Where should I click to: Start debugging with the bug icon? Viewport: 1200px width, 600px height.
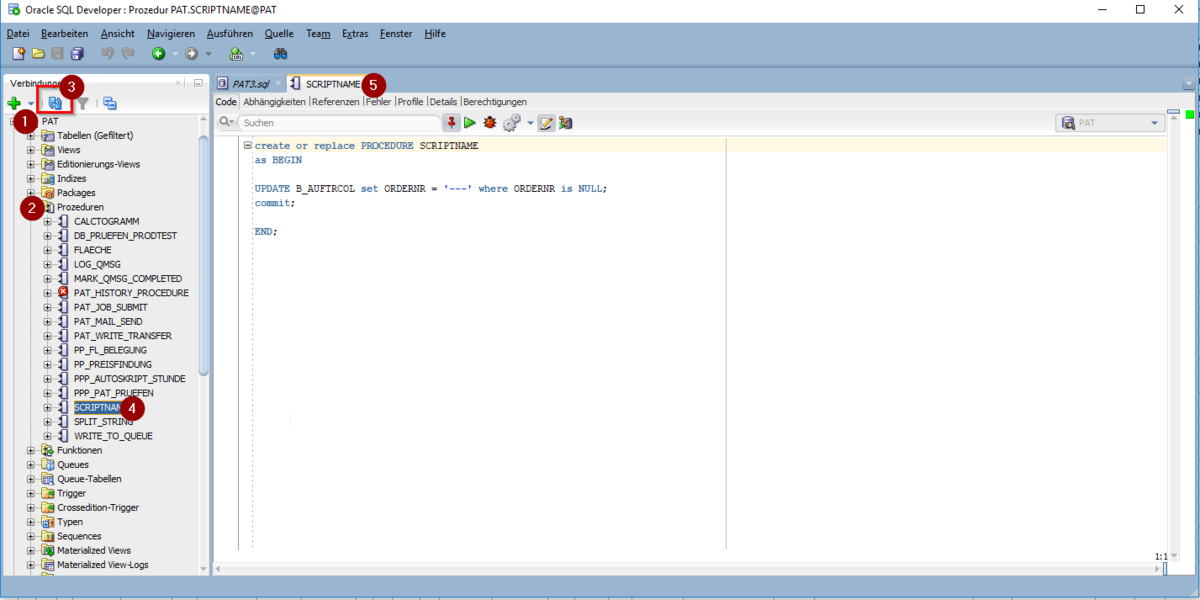(489, 122)
